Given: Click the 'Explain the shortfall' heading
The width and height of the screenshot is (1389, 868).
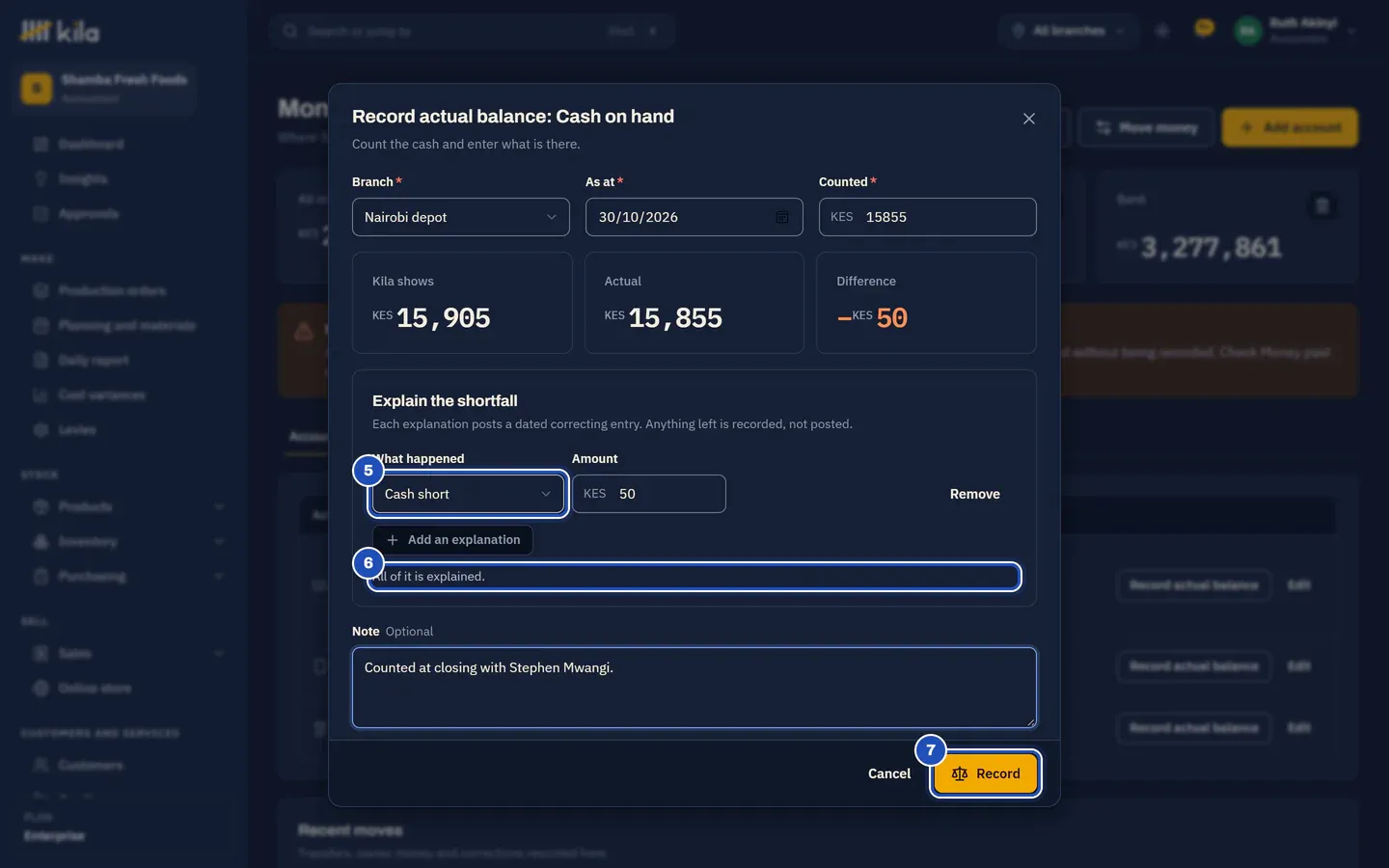Looking at the screenshot, I should (x=445, y=400).
